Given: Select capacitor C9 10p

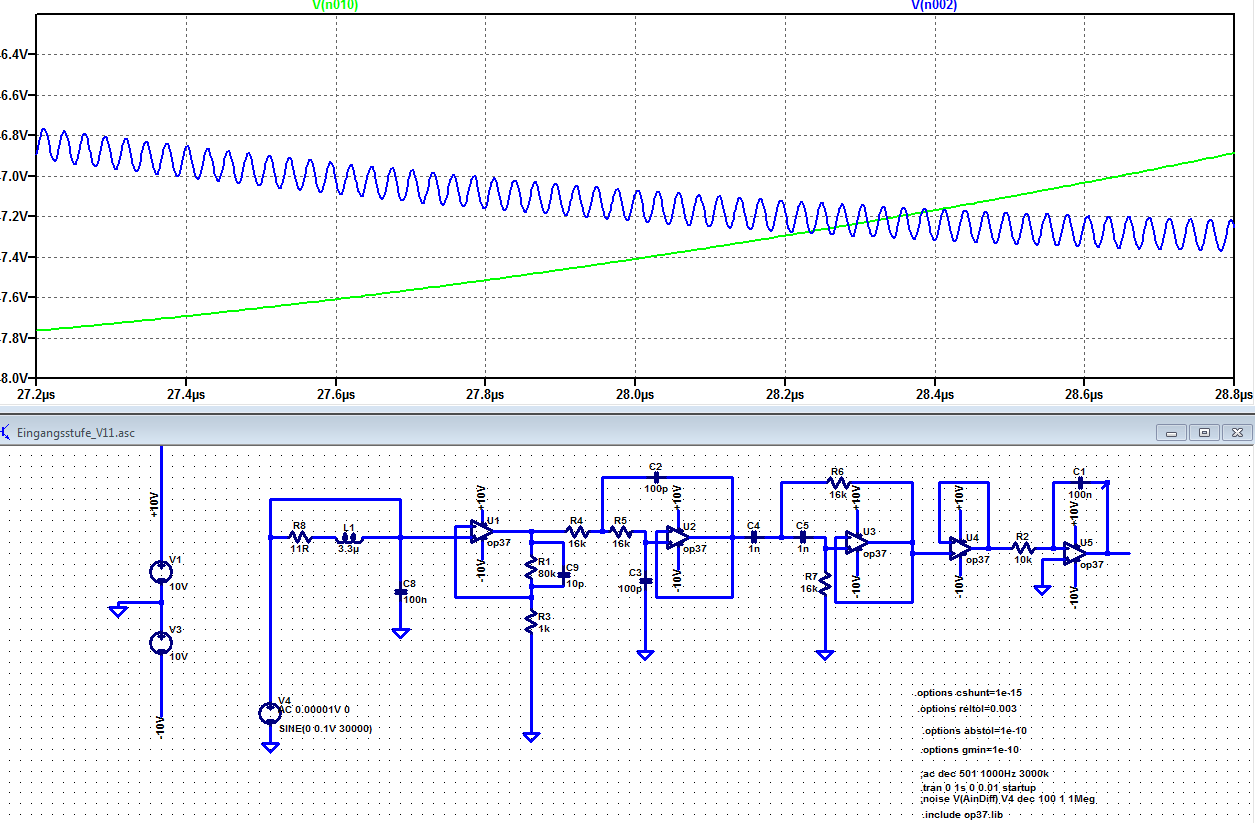Looking at the screenshot, I should (x=563, y=574).
